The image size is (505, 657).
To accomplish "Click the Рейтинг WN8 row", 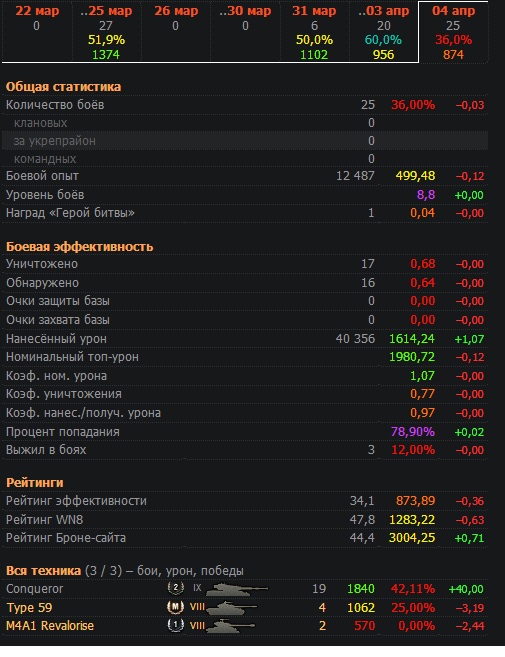I will (245, 520).
